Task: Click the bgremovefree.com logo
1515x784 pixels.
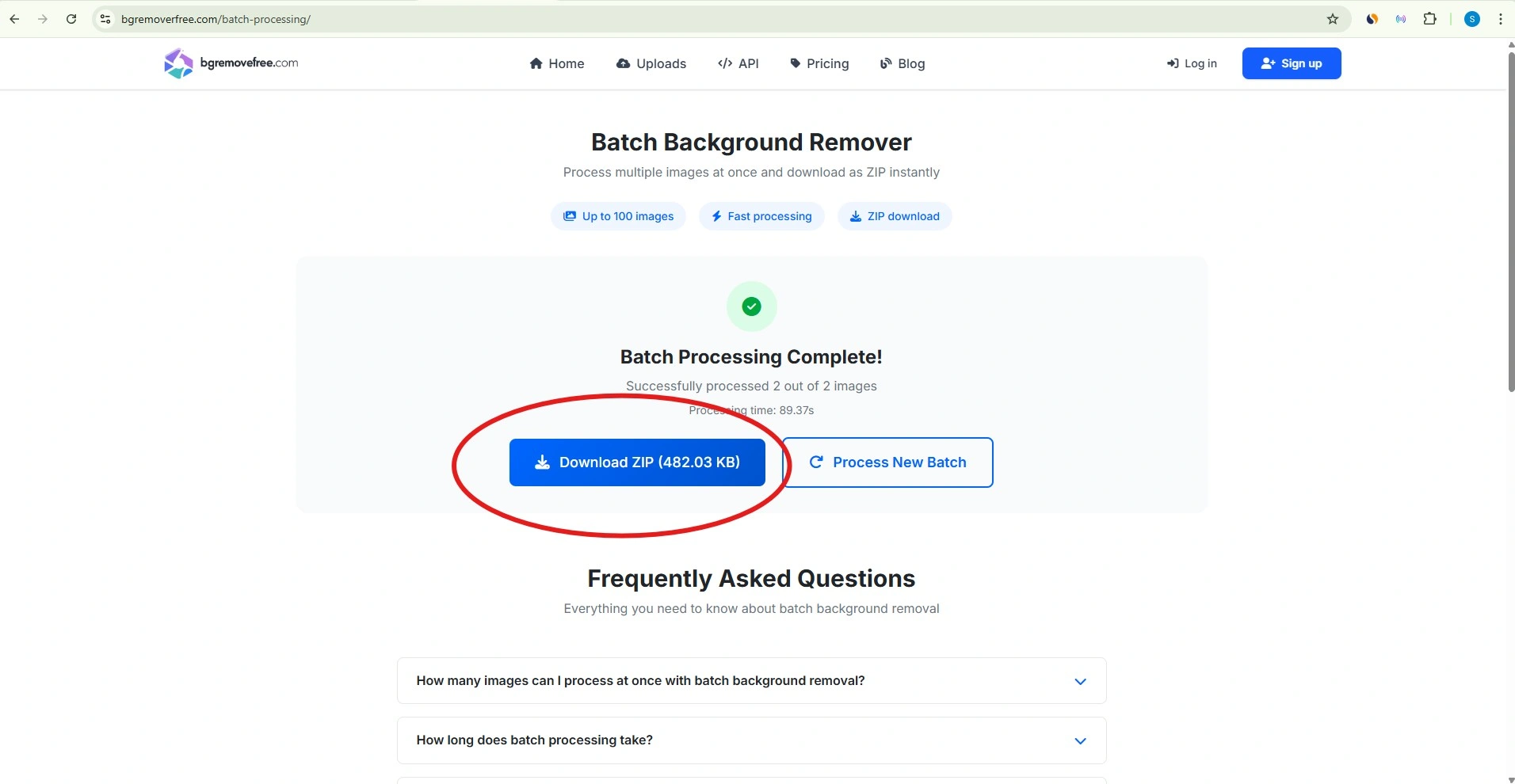Action: 231,63
